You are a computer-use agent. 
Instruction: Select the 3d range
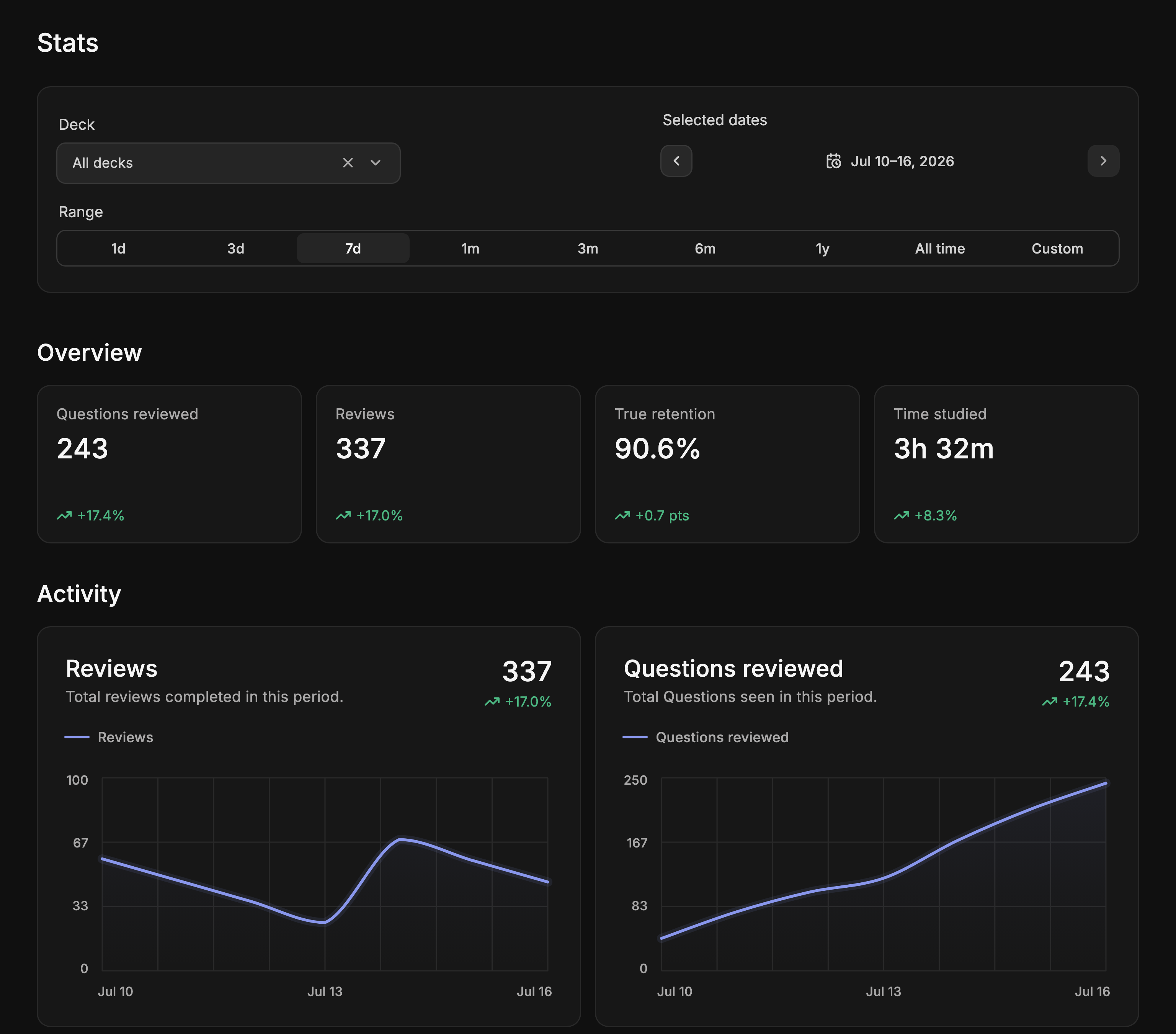tap(236, 248)
